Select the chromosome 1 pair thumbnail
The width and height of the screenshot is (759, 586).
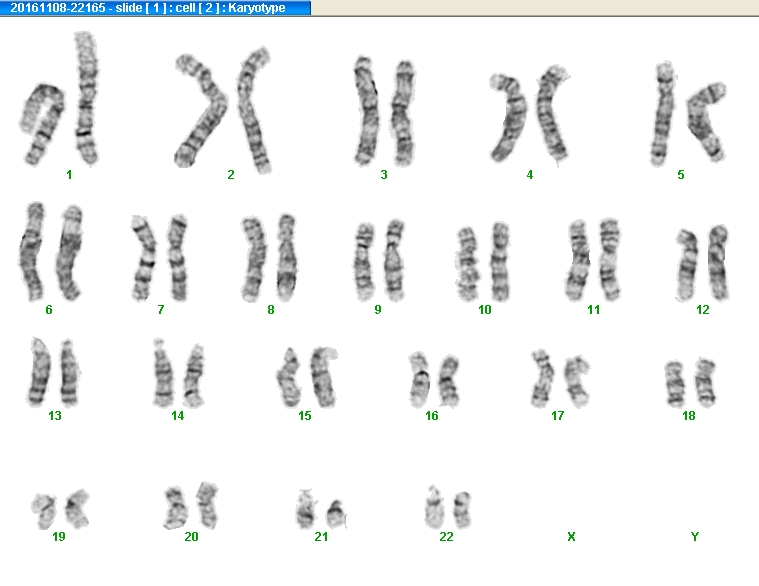point(60,98)
